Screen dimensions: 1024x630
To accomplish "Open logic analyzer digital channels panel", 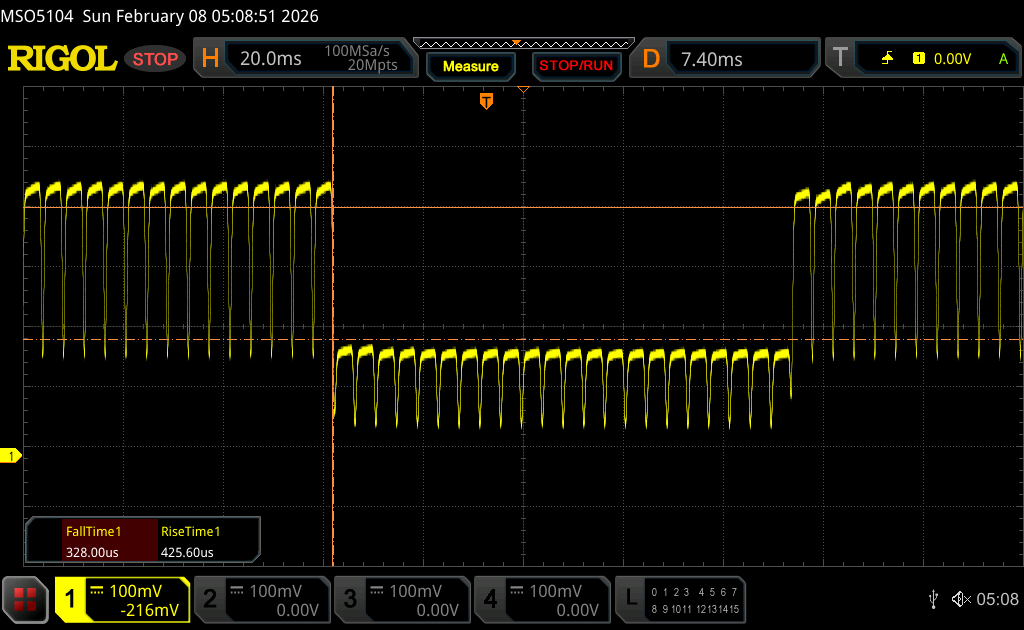I will click(x=680, y=599).
